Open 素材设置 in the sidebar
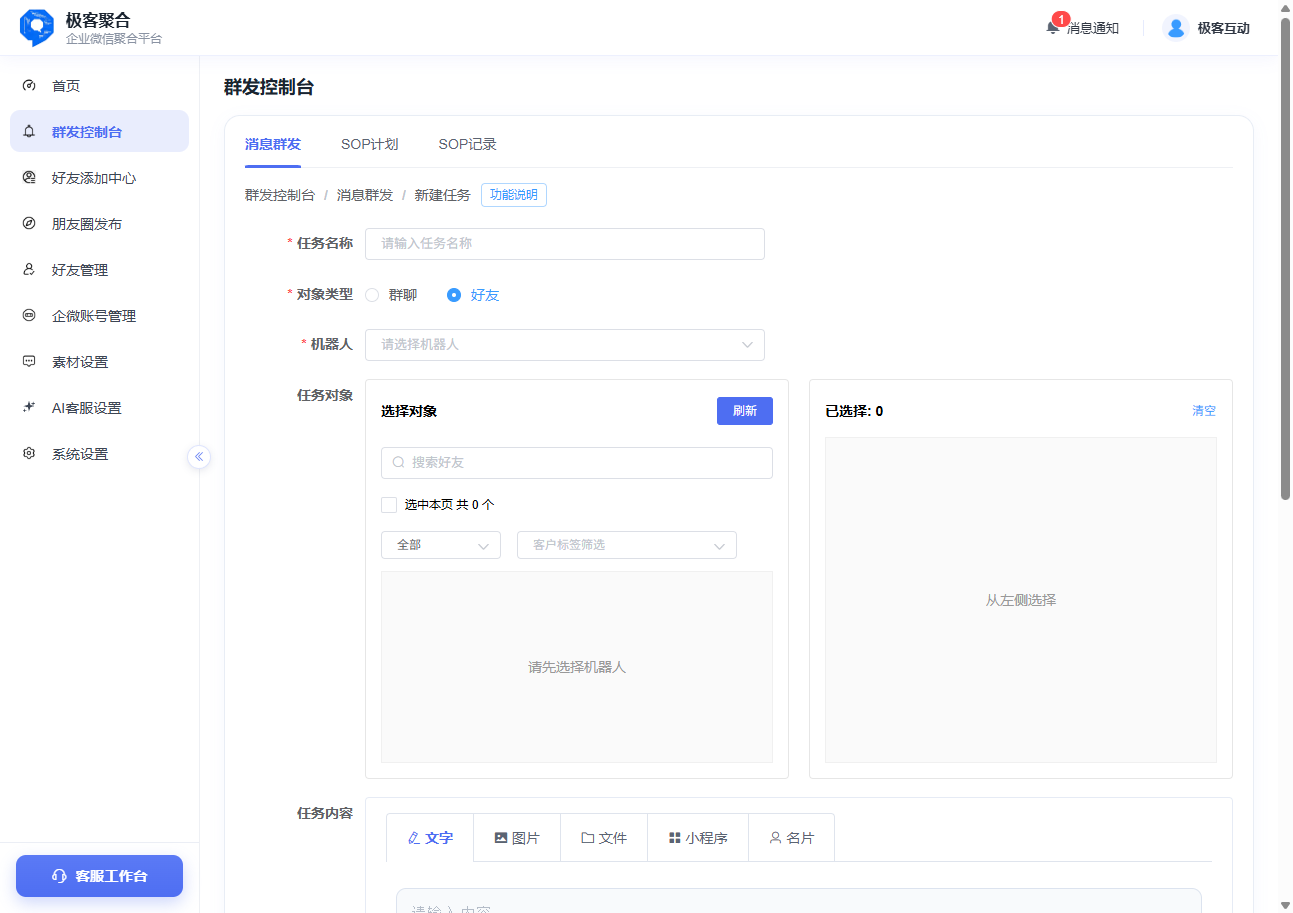The image size is (1293, 913). [x=99, y=362]
